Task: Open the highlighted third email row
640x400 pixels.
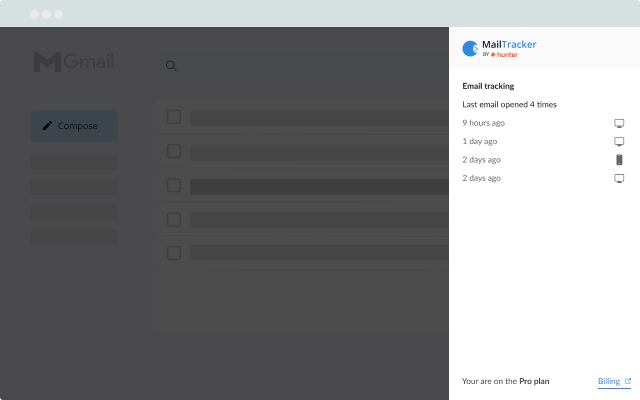Action: click(x=319, y=187)
